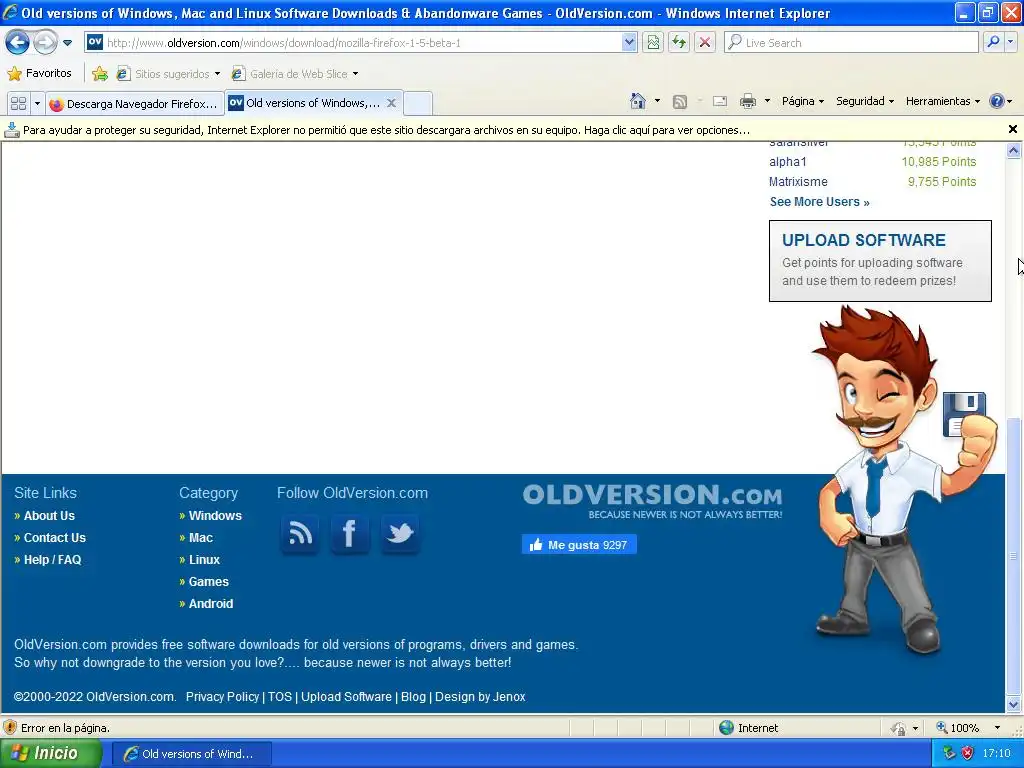Image resolution: width=1024 pixels, height=768 pixels.
Task: Click the Me gusta Facebook button
Action: 579,545
